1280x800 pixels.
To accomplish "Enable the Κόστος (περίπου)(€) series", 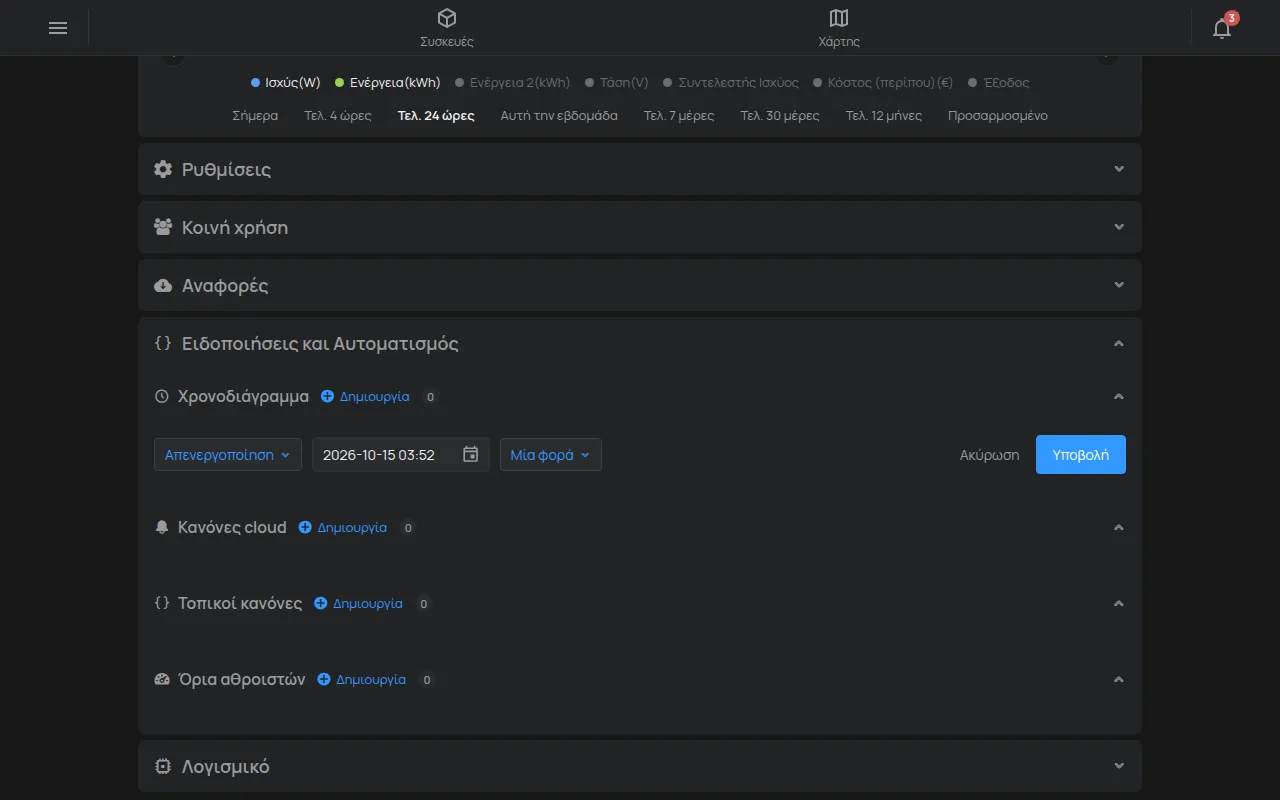I will [x=883, y=83].
